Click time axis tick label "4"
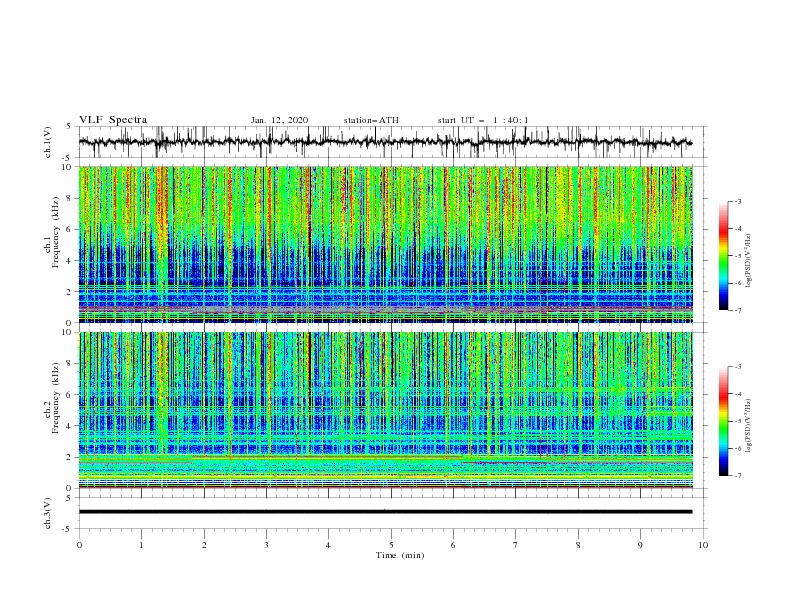Image resolution: width=792 pixels, height=612 pixels. (328, 545)
